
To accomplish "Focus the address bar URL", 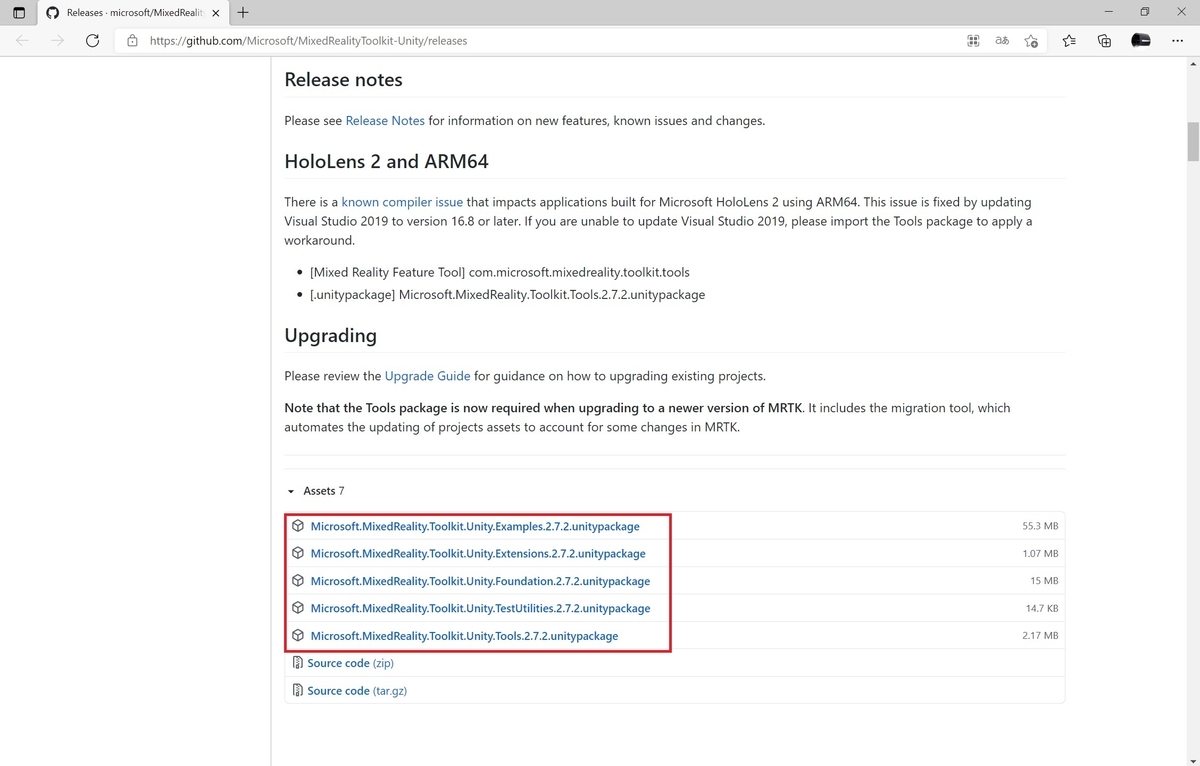I will click(x=308, y=41).
